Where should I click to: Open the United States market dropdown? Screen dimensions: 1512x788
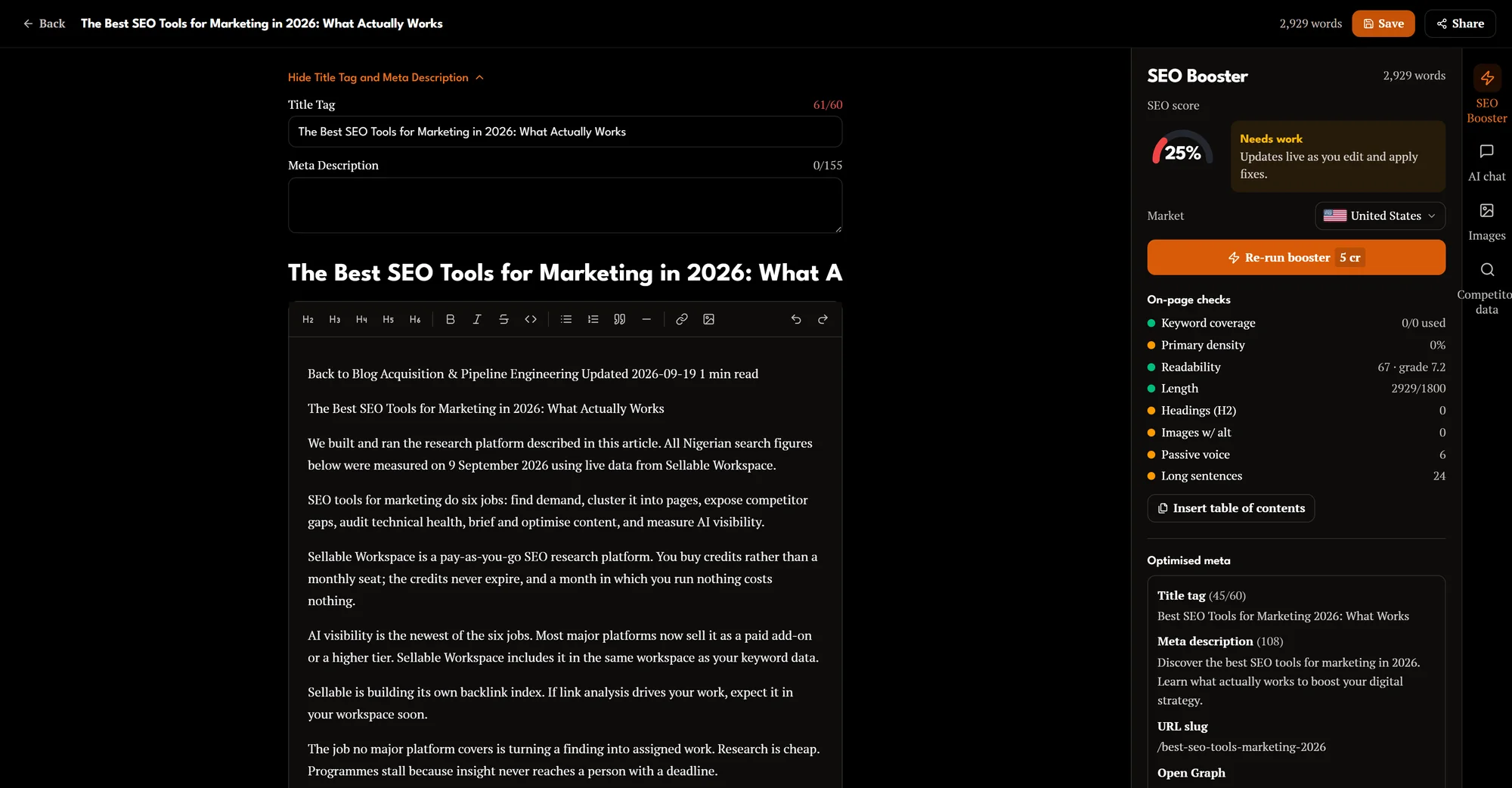(1380, 216)
